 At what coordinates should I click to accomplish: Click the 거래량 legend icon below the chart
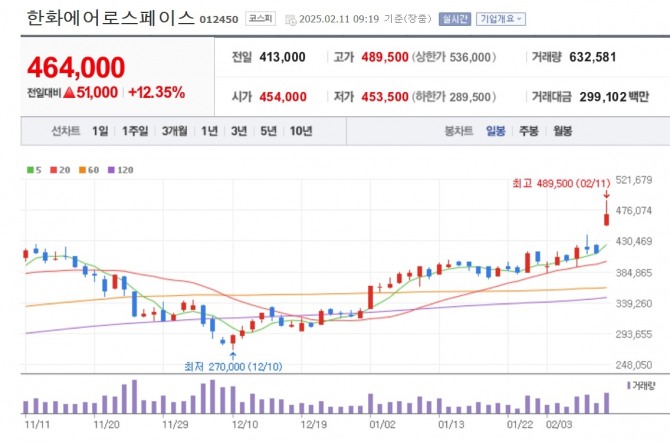point(629,385)
